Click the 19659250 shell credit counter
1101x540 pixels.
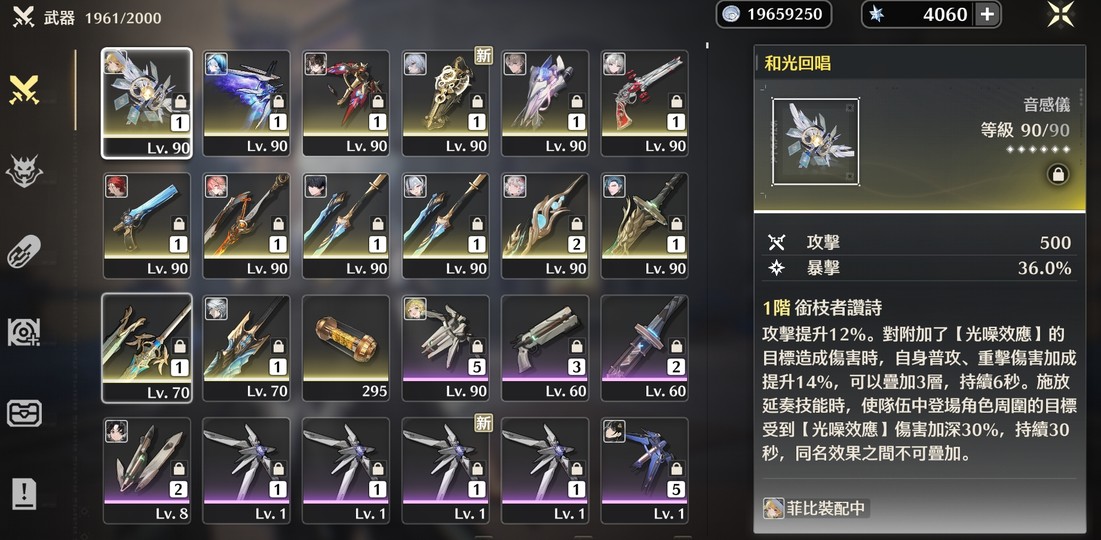click(x=773, y=14)
